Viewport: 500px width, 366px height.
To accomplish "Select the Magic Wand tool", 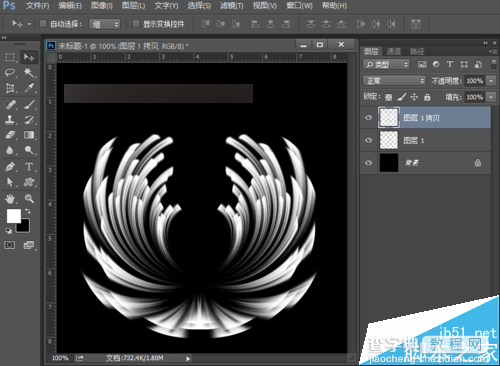I will 29,72.
